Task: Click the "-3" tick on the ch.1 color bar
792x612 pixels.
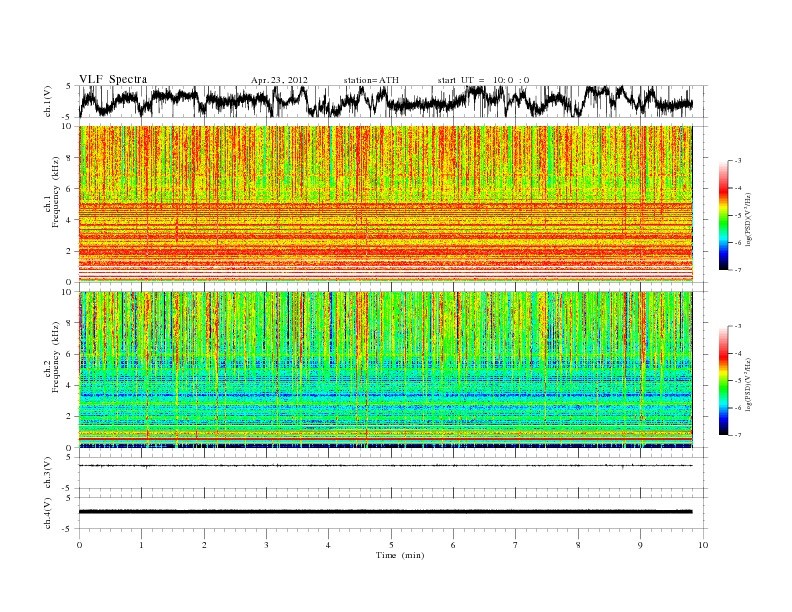Action: pos(738,161)
